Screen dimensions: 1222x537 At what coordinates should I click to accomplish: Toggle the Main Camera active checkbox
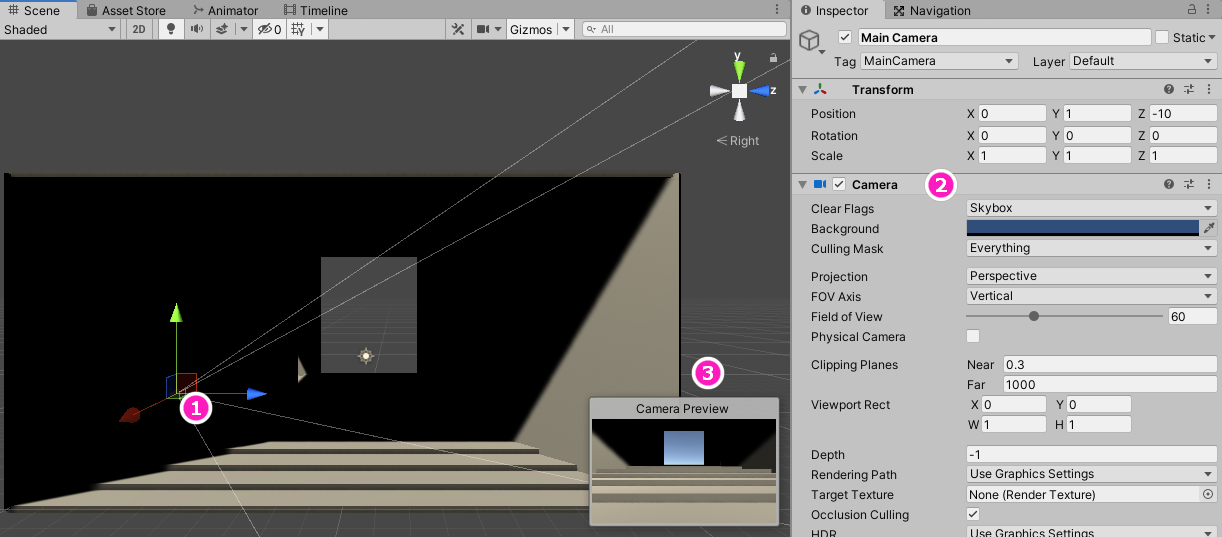point(845,38)
